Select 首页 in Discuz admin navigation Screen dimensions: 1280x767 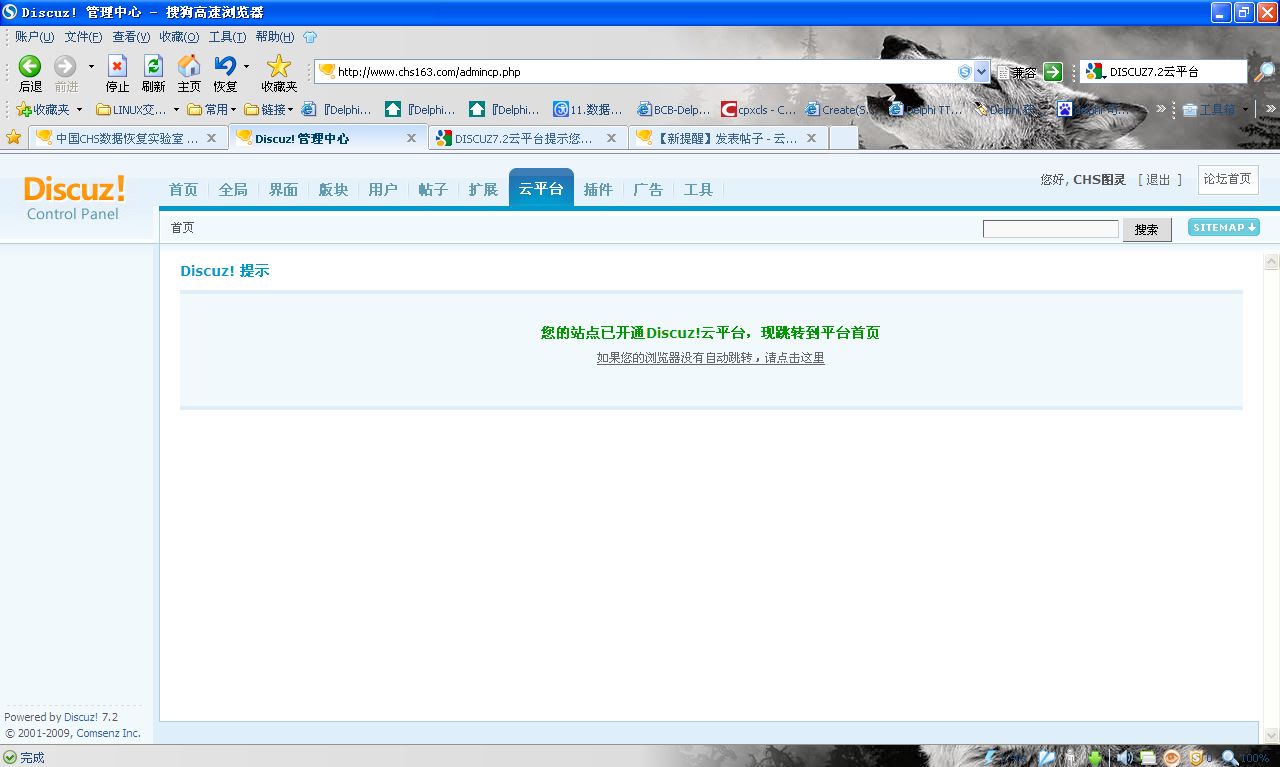183,189
